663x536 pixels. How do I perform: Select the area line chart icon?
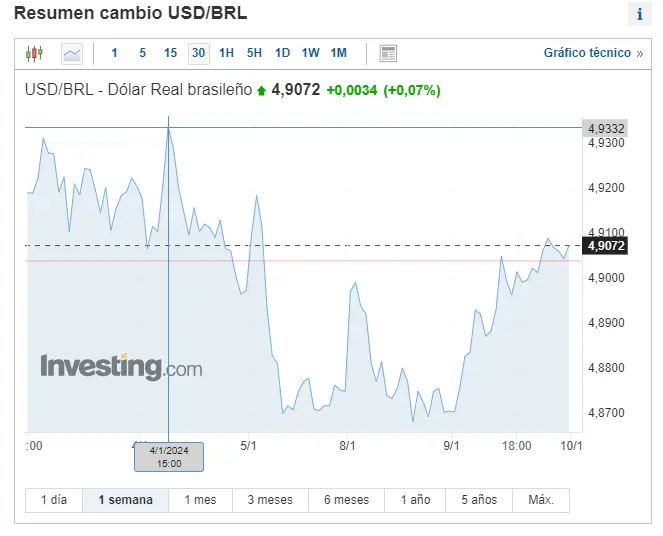[x=72, y=54]
